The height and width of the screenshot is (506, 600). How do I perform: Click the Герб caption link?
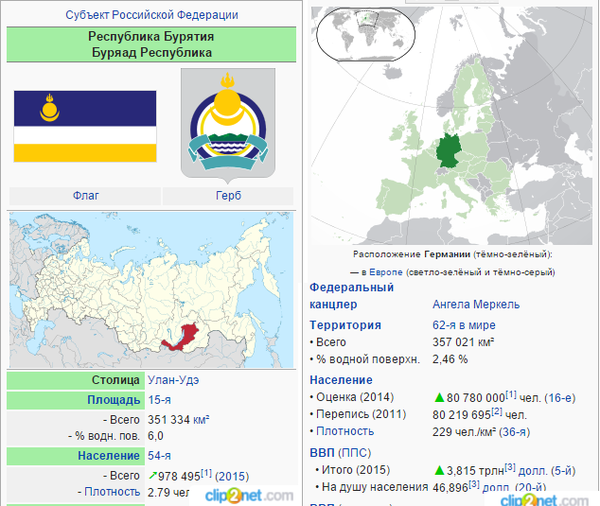click(228, 195)
